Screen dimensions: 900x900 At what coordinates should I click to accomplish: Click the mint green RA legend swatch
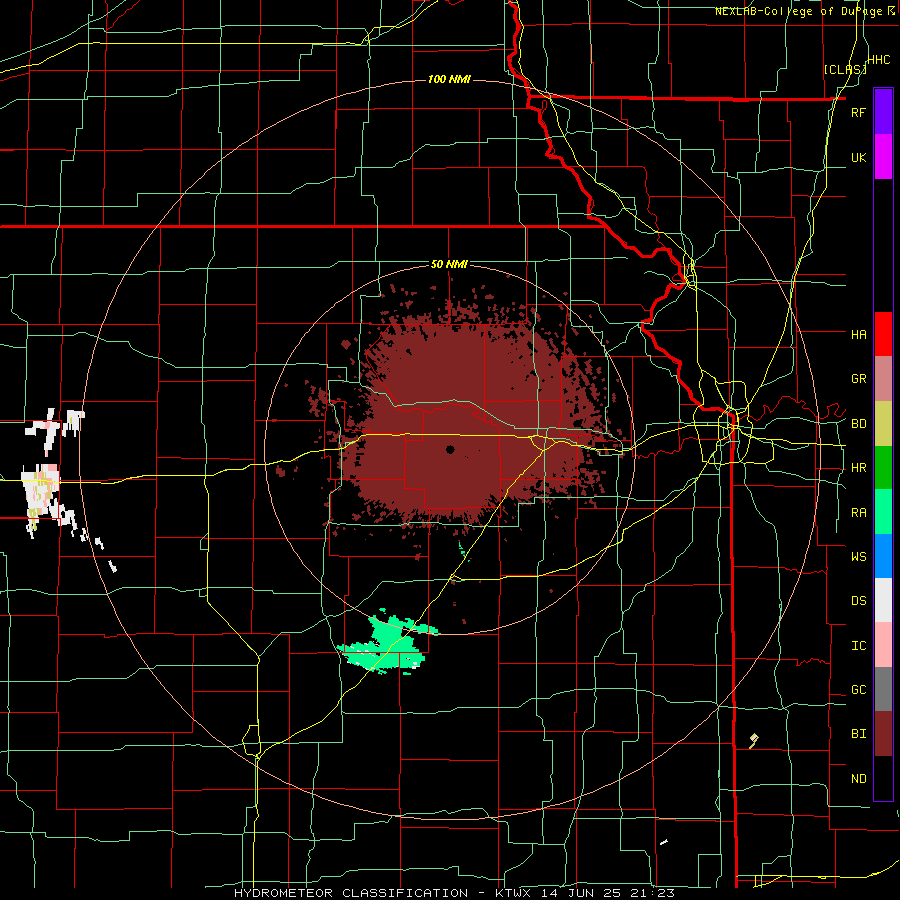pyautogui.click(x=883, y=512)
